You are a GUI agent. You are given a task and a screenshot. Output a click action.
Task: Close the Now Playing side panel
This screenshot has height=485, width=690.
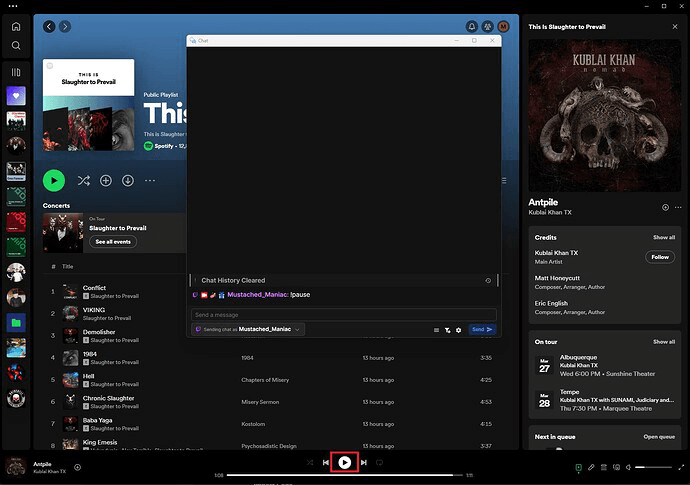pos(675,26)
